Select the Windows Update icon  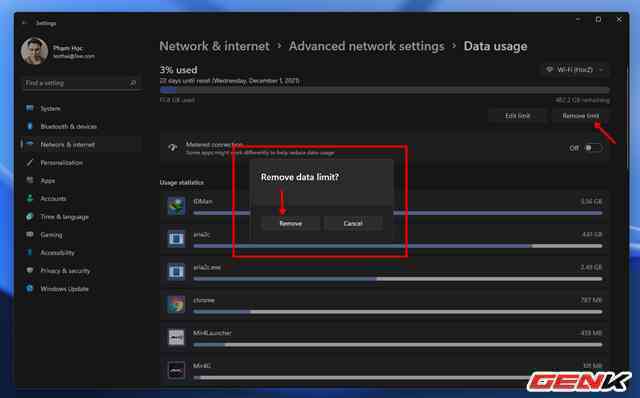pos(30,289)
